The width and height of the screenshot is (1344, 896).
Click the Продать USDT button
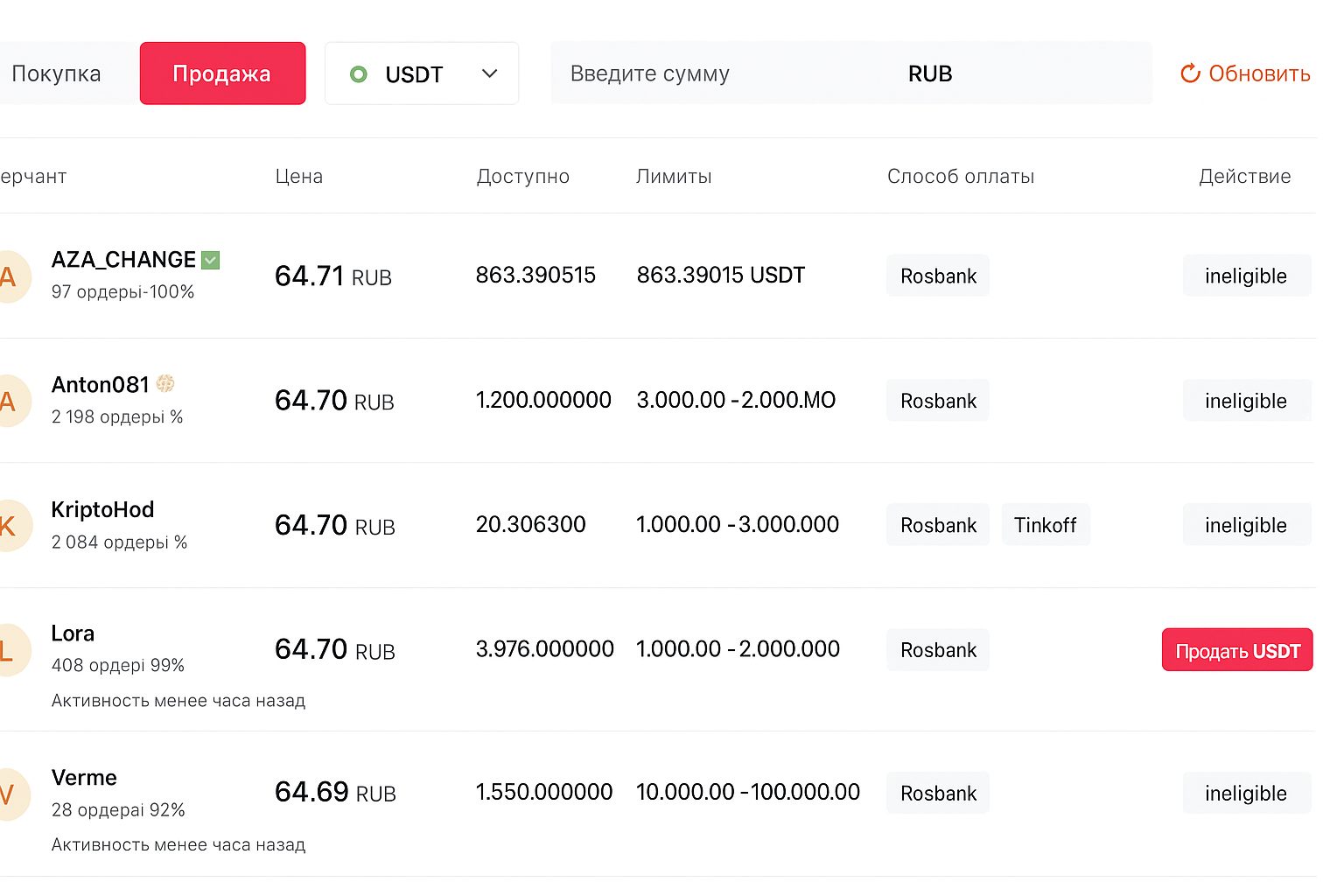[x=1236, y=650]
